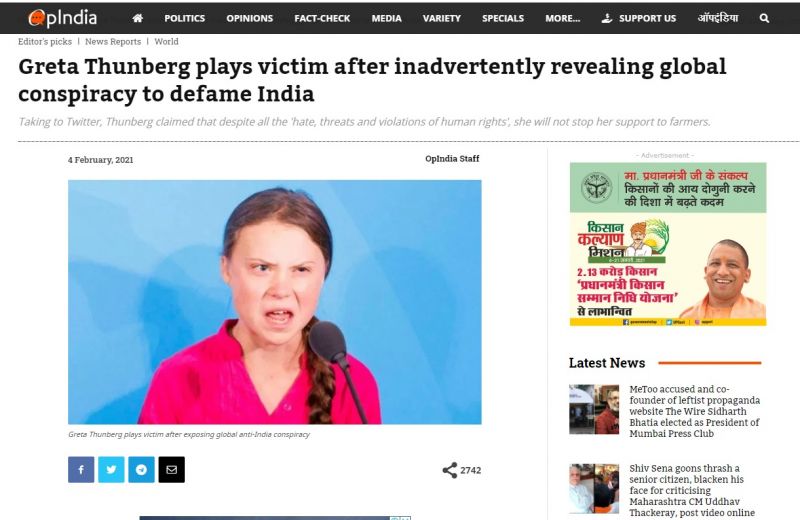This screenshot has width=800, height=520.
Task: Read MeToo accused Sidharth Bhatia article
Action: pyautogui.click(x=694, y=411)
